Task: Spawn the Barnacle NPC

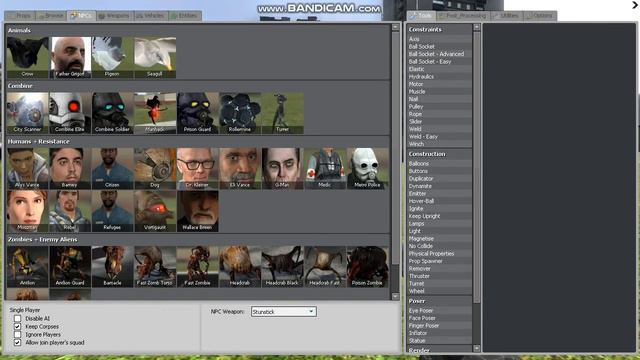Action: click(x=112, y=266)
